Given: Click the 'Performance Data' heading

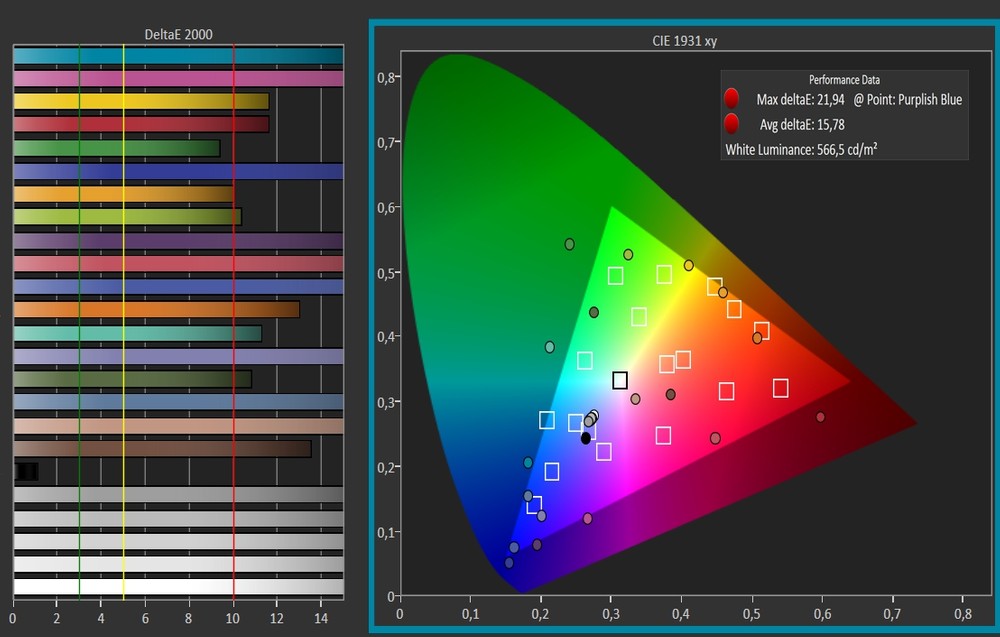Looking at the screenshot, I should pos(844,80).
